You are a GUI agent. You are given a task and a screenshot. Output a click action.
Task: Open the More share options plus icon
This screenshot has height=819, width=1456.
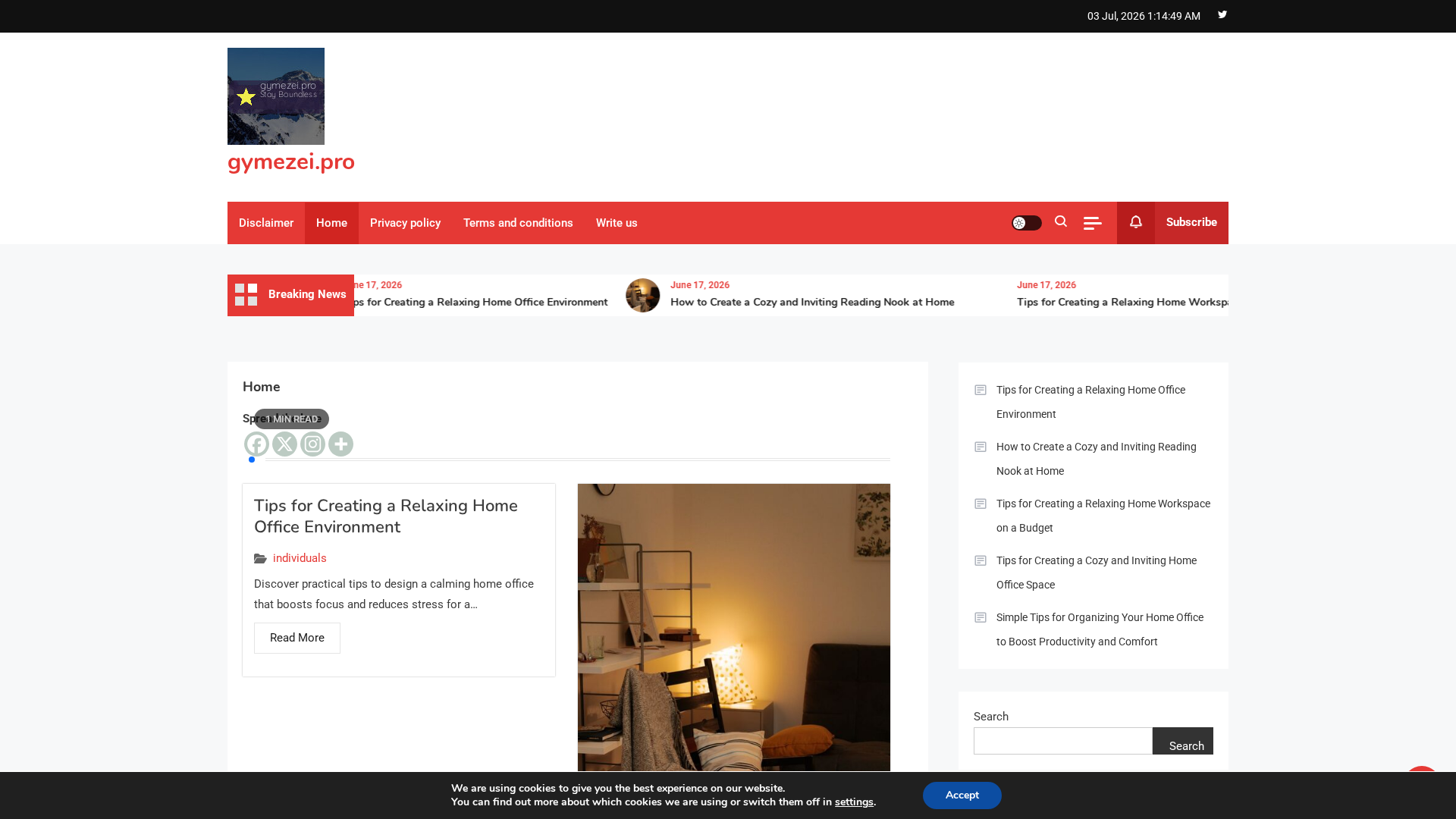tap(340, 444)
